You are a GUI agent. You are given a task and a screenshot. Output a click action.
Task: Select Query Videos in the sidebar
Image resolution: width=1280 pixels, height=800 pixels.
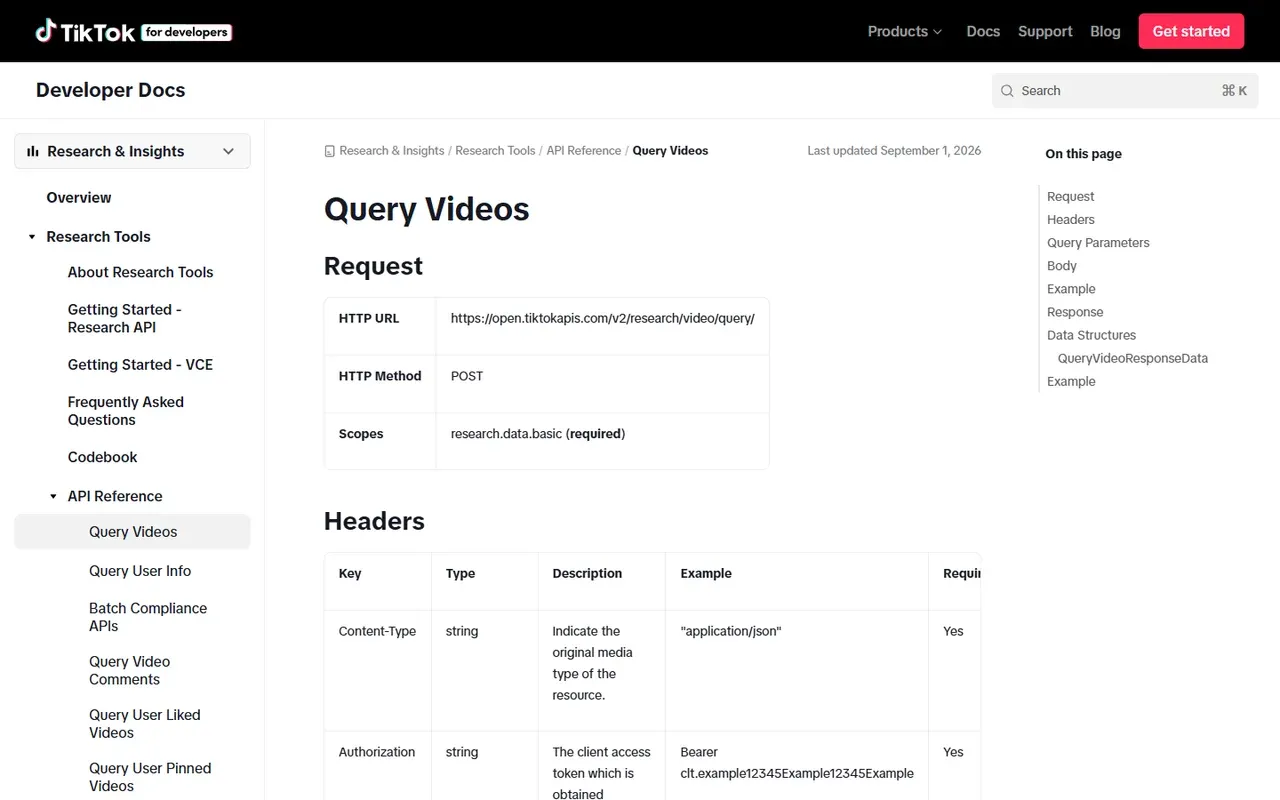132,532
